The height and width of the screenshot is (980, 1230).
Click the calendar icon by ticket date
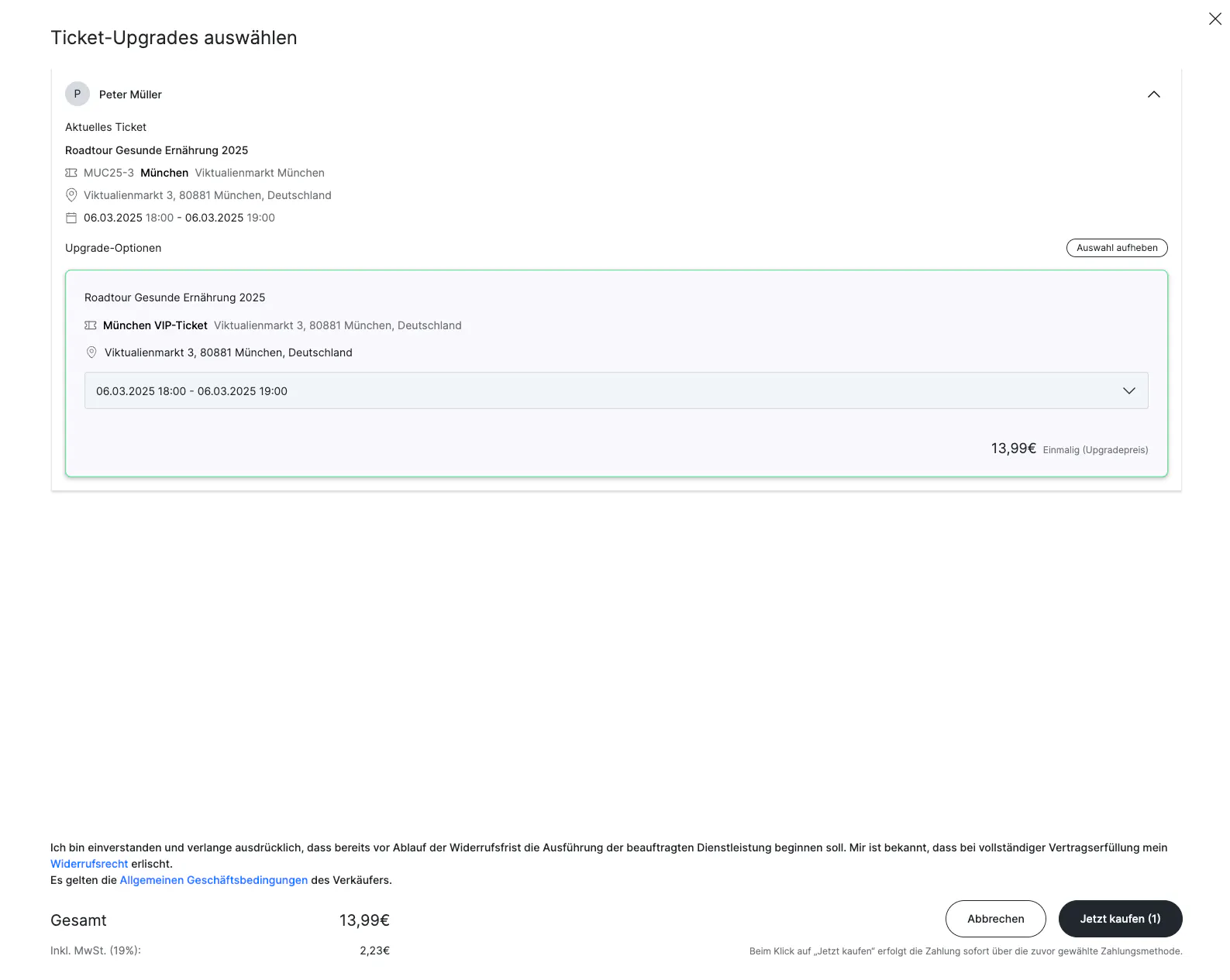coord(71,218)
